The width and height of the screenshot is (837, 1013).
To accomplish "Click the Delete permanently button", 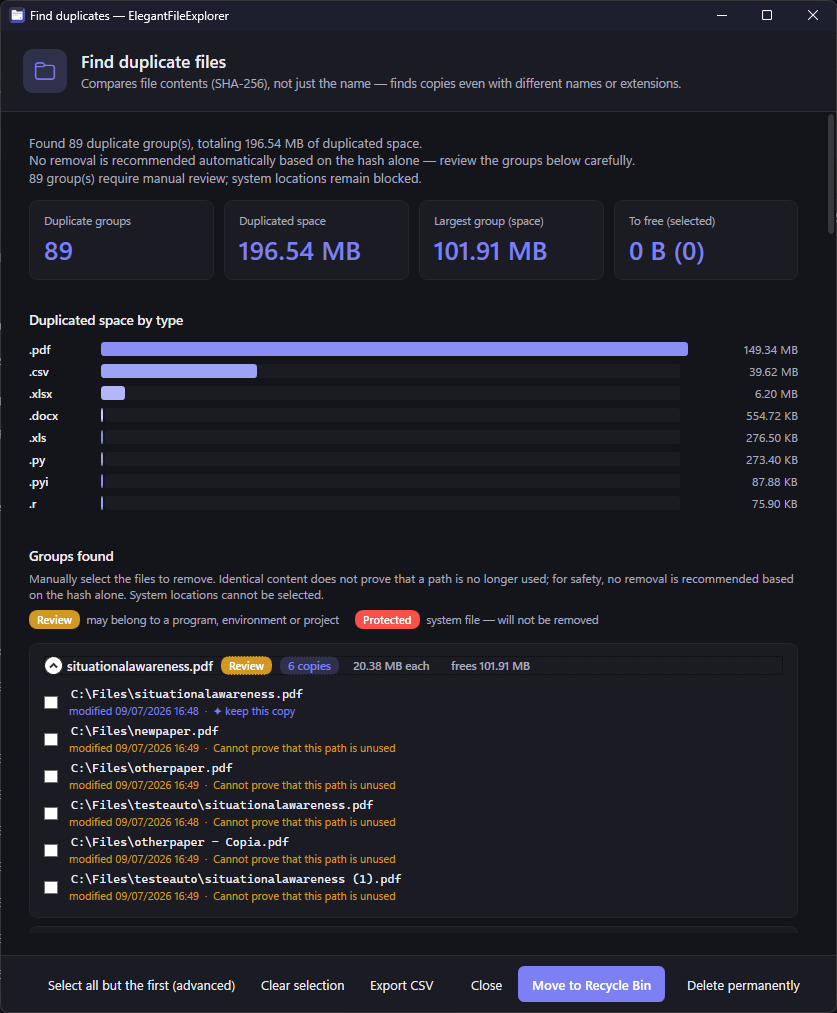I will point(743,985).
